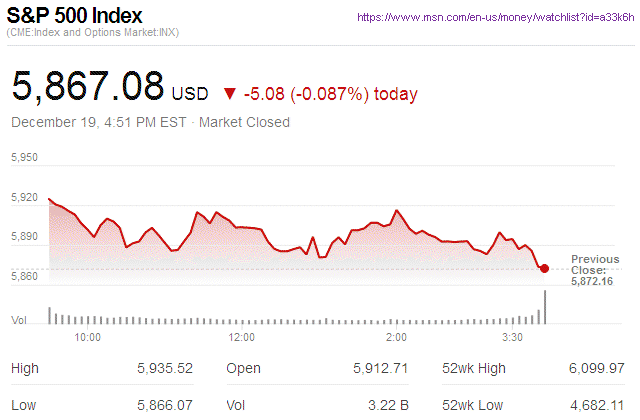Click the Previous Close 5,872.16 label
This screenshot has height=420, width=640.
click(x=595, y=271)
